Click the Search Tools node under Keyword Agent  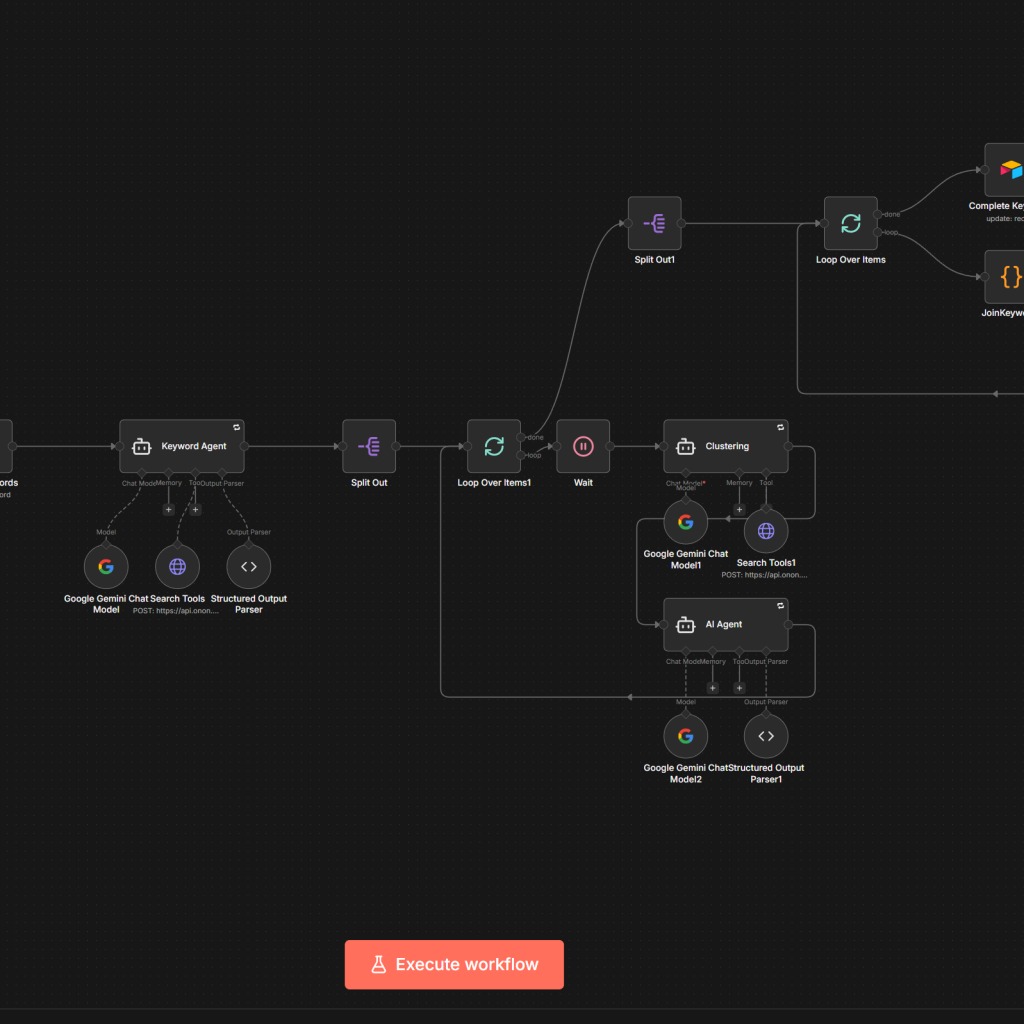177,567
